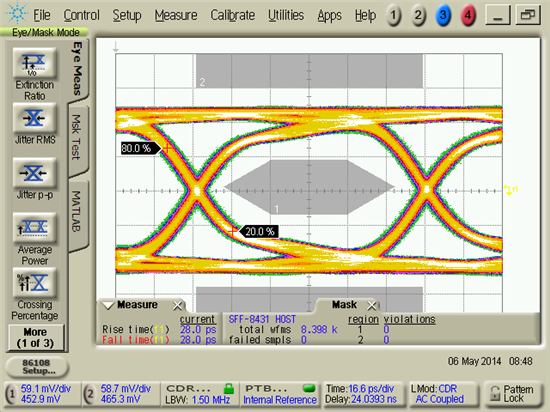
Task: Select the Jitter p-p measurement icon
Action: click(x=34, y=173)
